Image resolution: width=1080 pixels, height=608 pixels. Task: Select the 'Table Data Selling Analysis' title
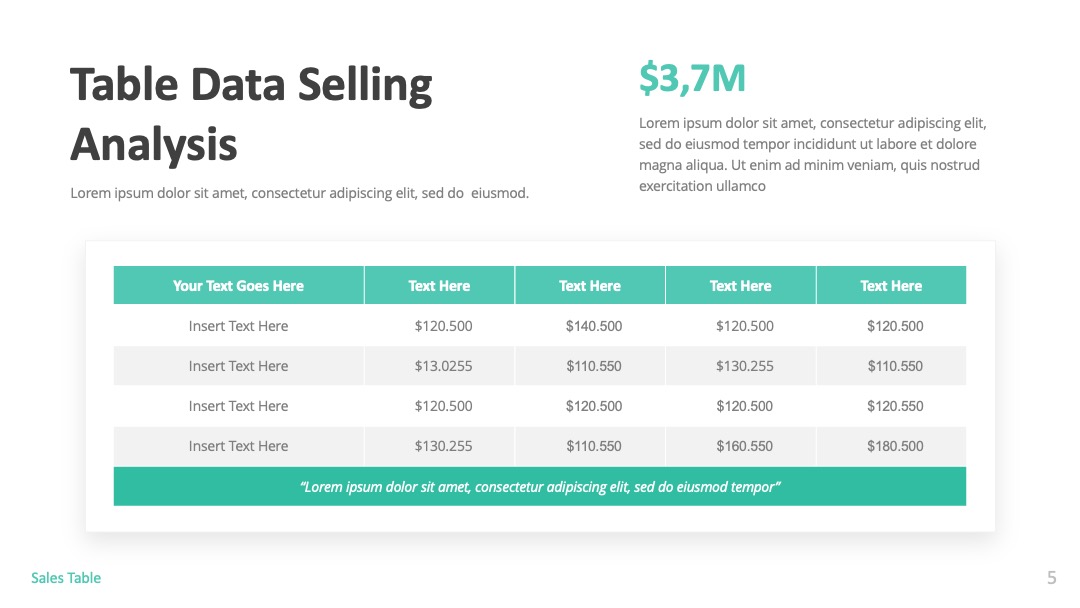[251, 114]
